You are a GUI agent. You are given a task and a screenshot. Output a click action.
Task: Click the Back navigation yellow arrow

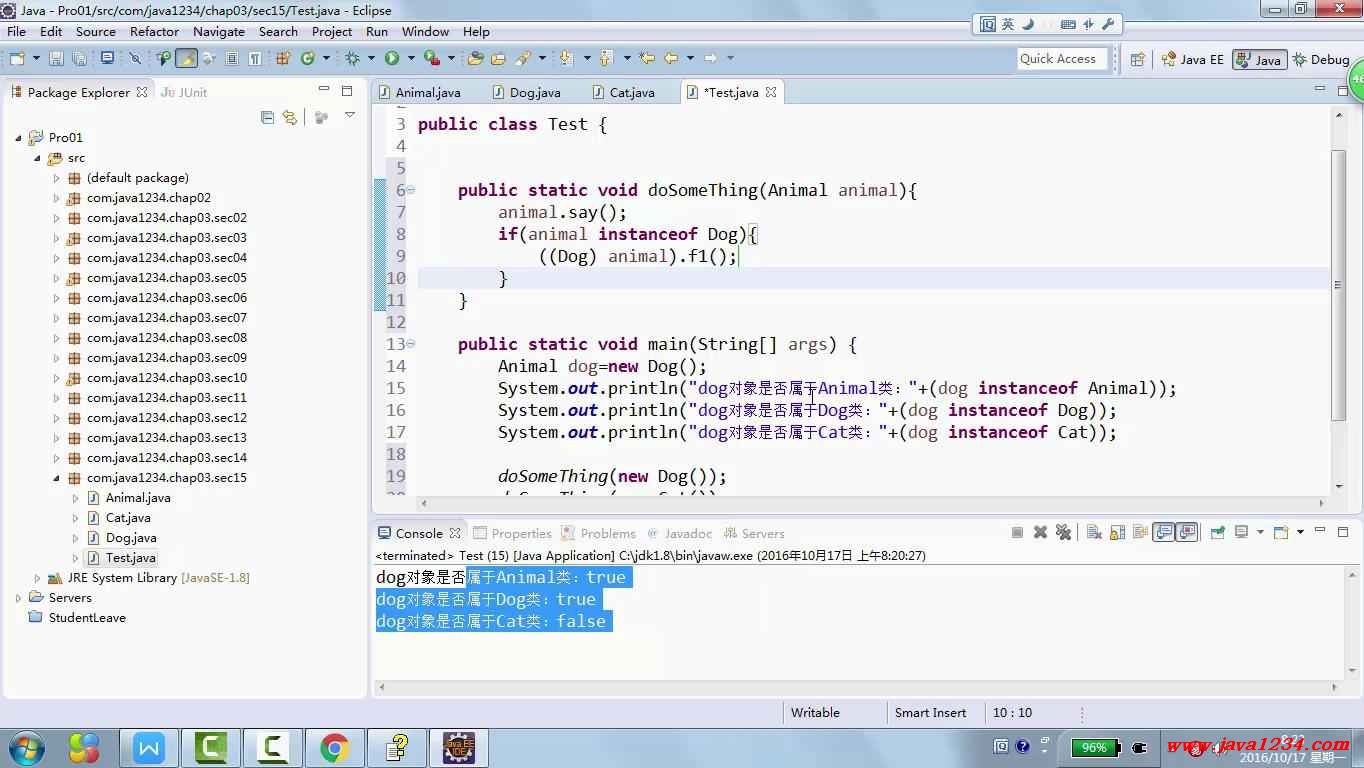[671, 58]
